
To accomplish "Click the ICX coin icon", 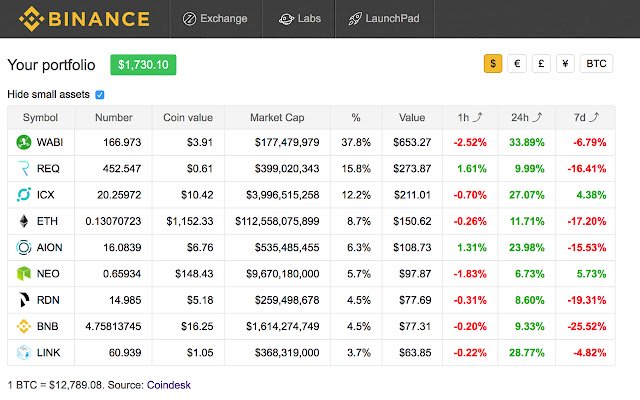I will click(23, 195).
